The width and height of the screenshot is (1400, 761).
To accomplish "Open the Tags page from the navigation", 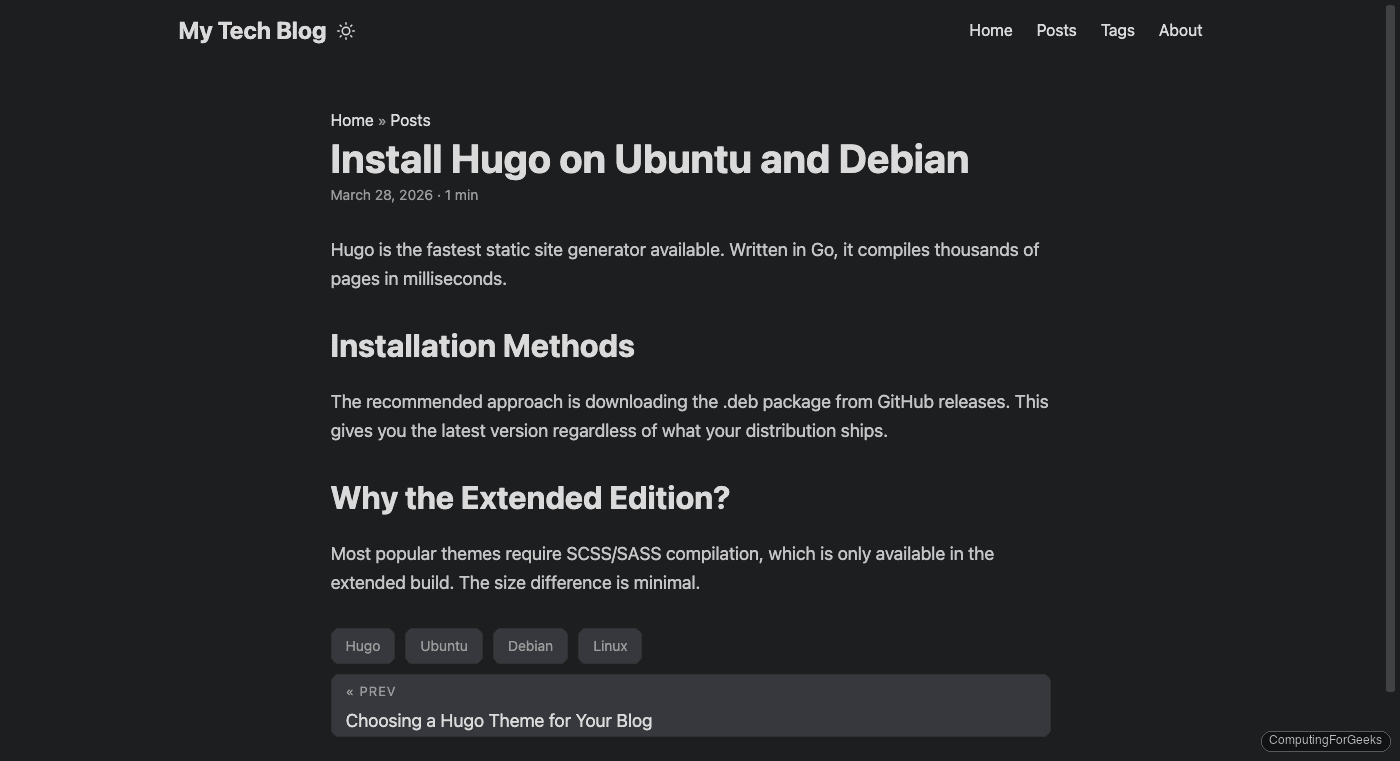I will (x=1117, y=31).
